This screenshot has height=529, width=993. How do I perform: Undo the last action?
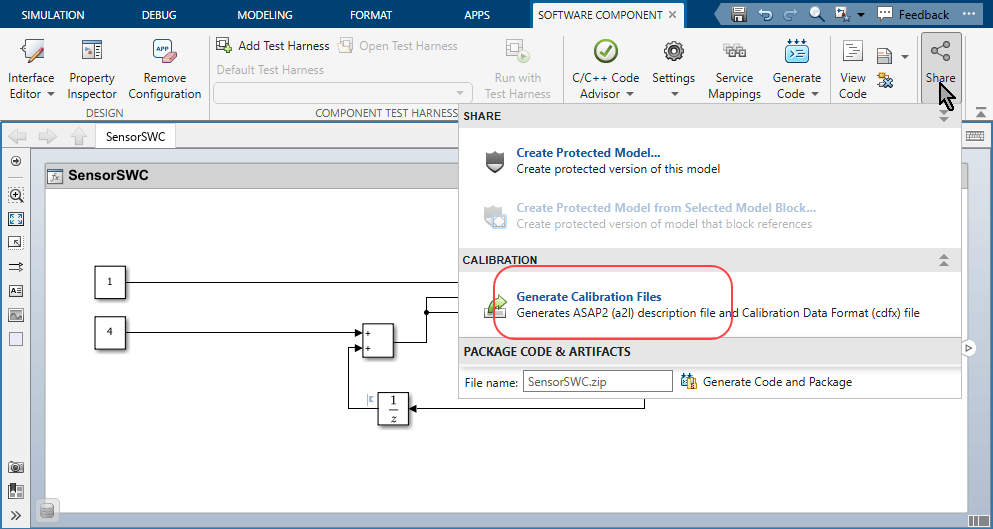[765, 15]
